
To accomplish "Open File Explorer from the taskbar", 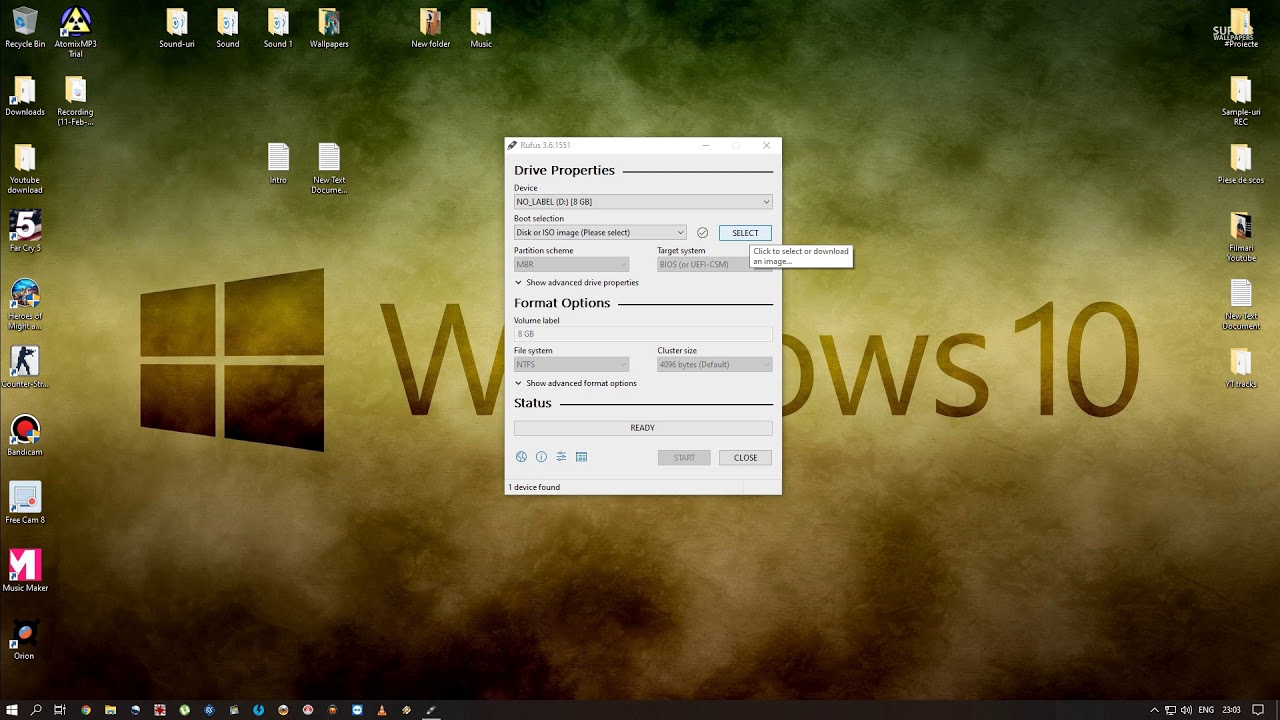I will click(x=111, y=710).
